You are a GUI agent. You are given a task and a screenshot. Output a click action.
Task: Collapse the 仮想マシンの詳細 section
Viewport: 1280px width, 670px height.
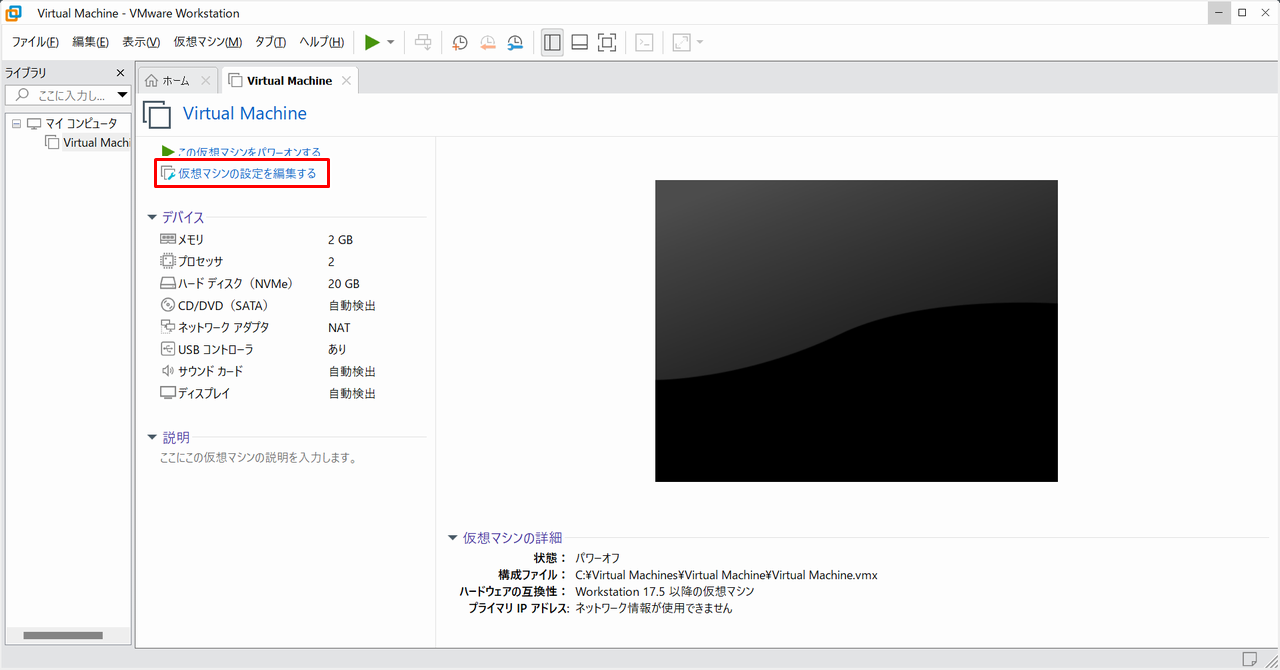point(453,538)
